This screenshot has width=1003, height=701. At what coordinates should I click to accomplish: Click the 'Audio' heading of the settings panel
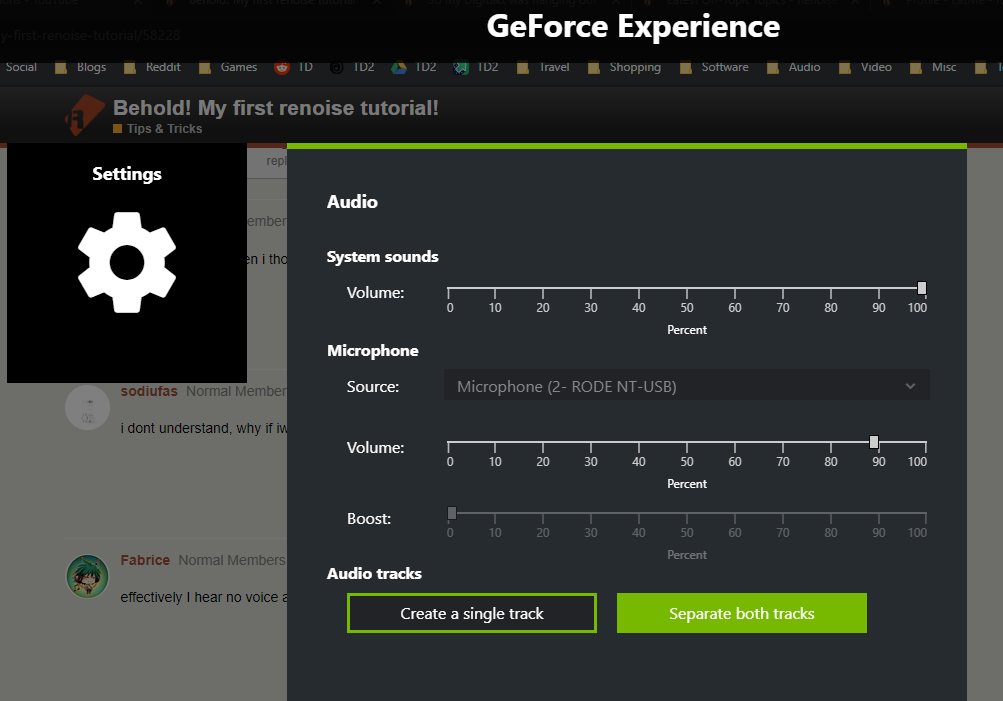click(352, 201)
